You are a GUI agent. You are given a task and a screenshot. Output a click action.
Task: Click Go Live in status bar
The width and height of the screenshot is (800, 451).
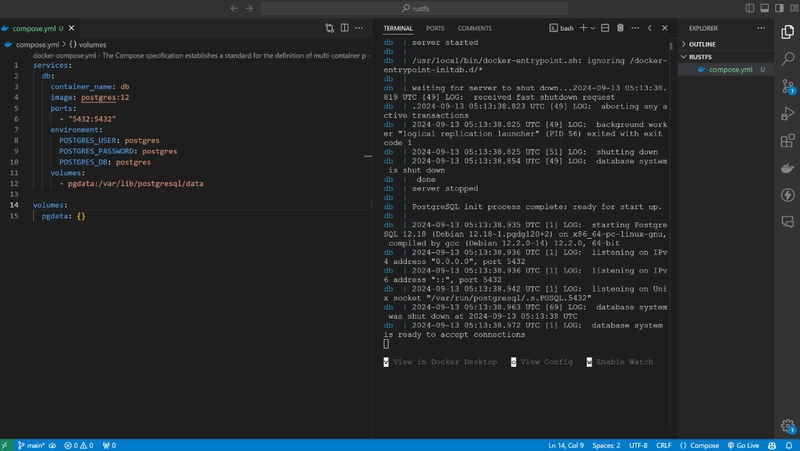(743, 445)
